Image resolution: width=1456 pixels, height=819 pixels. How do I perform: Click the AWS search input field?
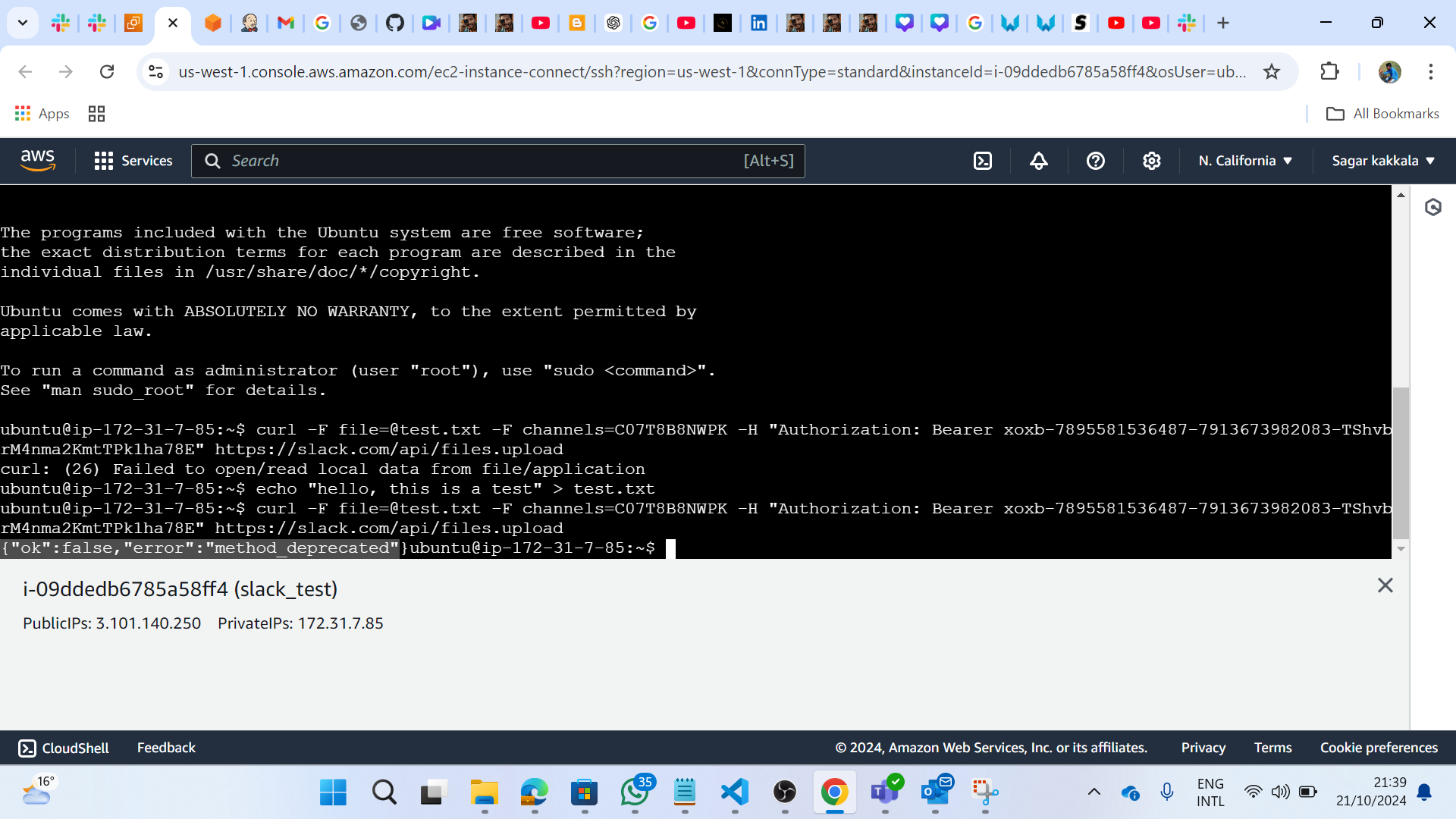[x=485, y=161]
